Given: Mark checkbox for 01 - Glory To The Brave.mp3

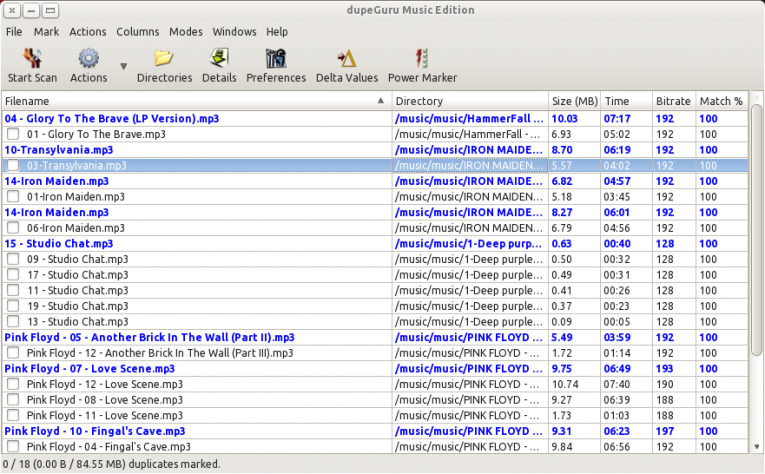Looking at the screenshot, I should coord(13,134).
